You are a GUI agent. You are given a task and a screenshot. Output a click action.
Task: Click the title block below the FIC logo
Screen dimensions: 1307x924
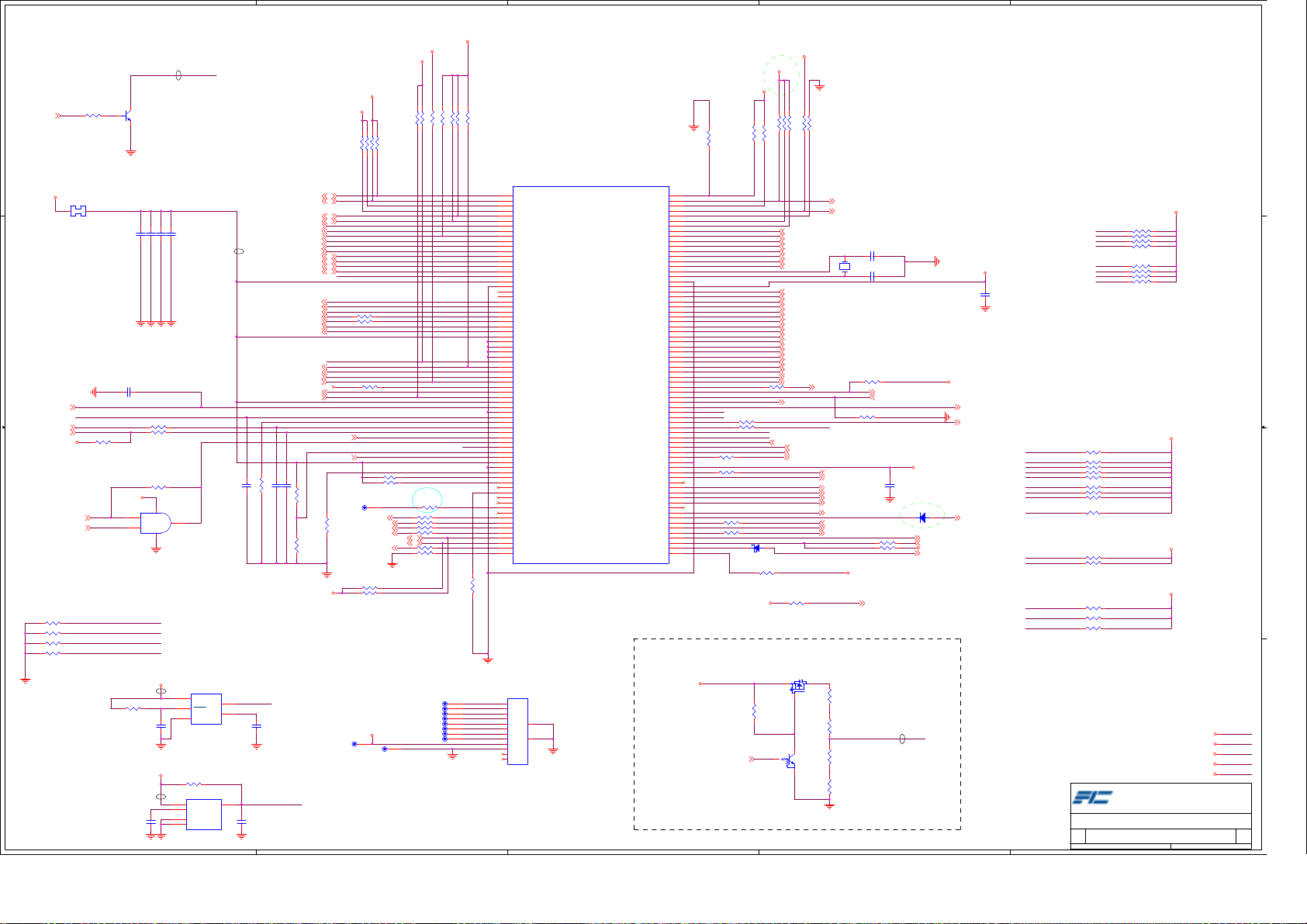(x=1161, y=831)
